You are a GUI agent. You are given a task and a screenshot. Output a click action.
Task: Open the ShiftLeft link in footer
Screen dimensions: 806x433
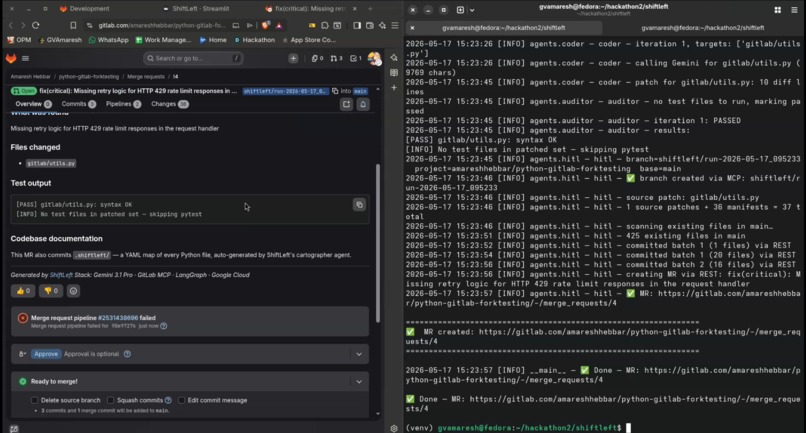61,275
